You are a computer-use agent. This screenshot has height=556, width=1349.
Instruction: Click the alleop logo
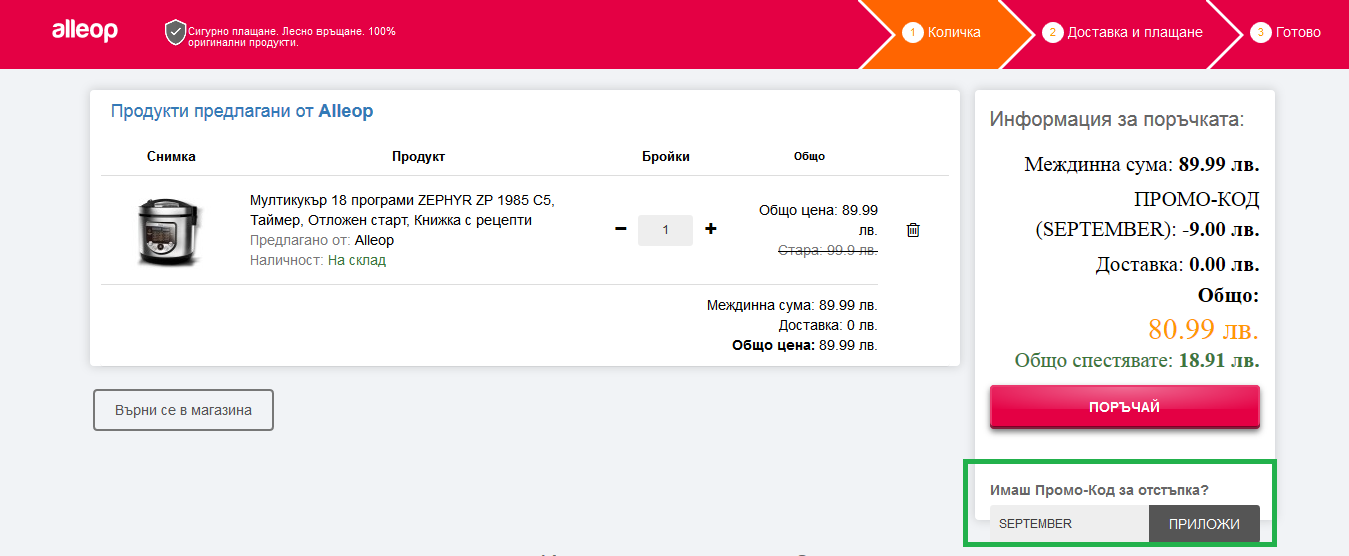[85, 32]
